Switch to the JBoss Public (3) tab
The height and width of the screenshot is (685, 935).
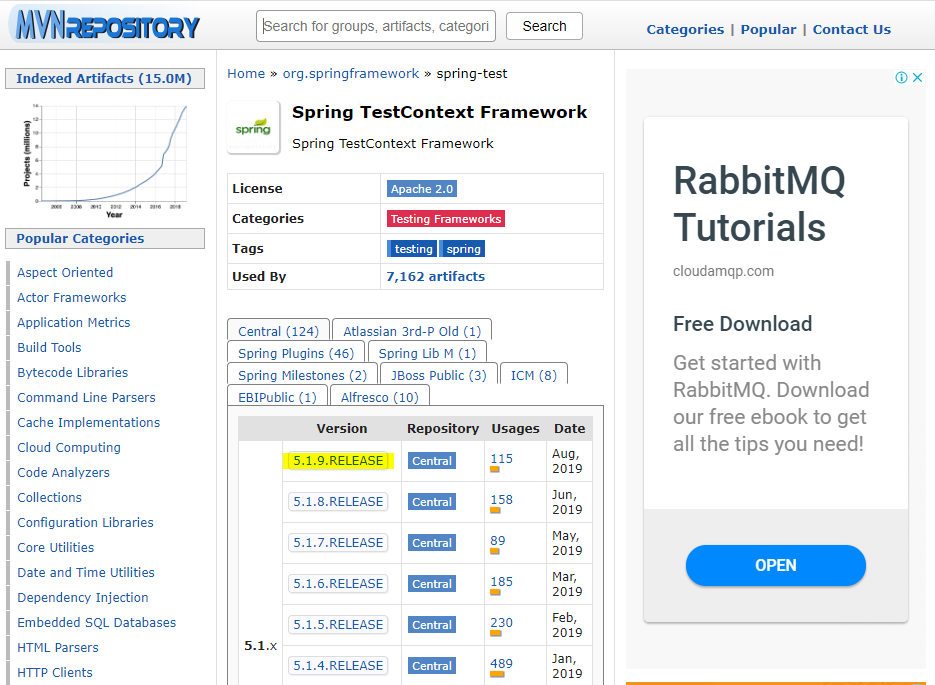438,375
